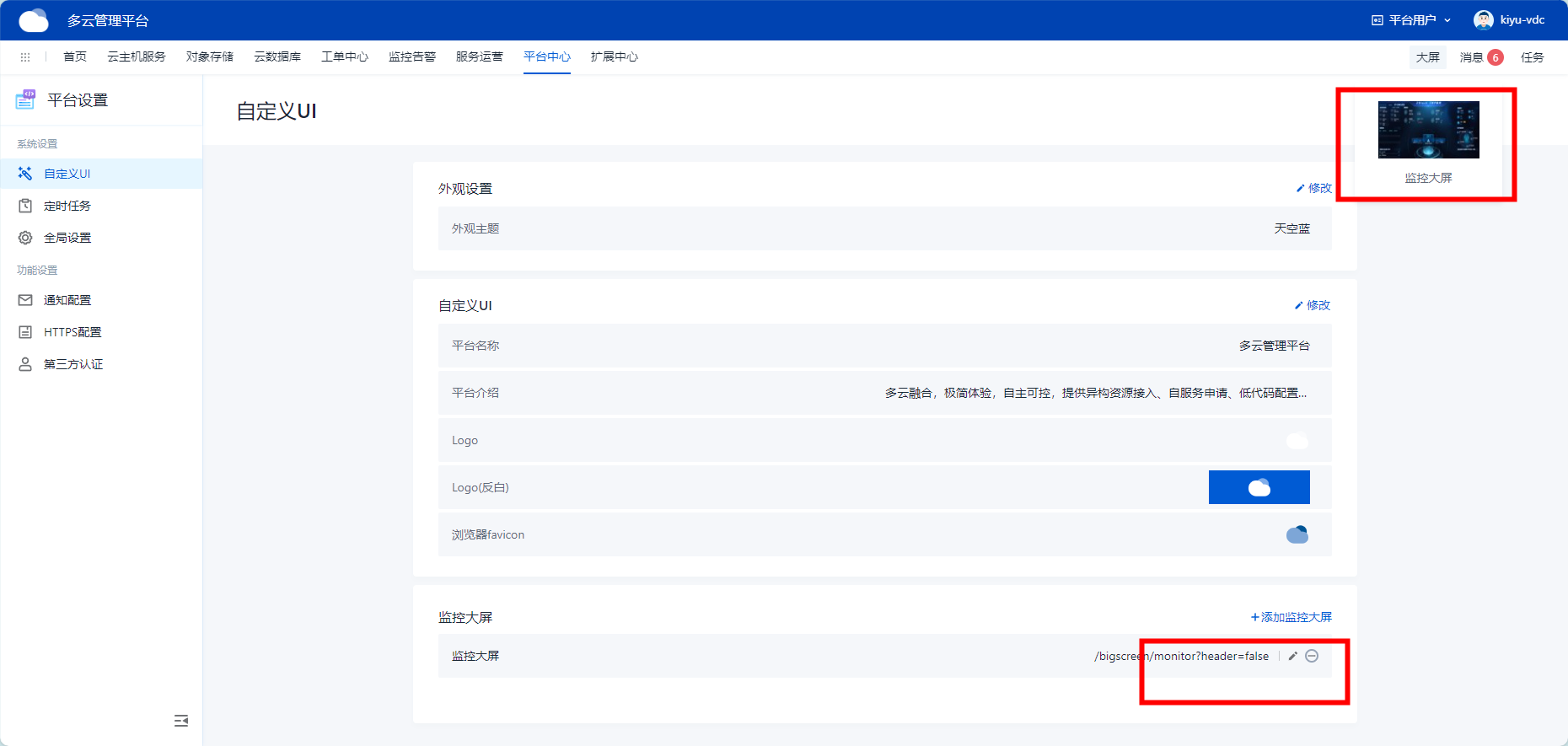Expand the 平台用户 dropdown
Image resolution: width=1568 pixels, height=746 pixels.
coord(1411,20)
